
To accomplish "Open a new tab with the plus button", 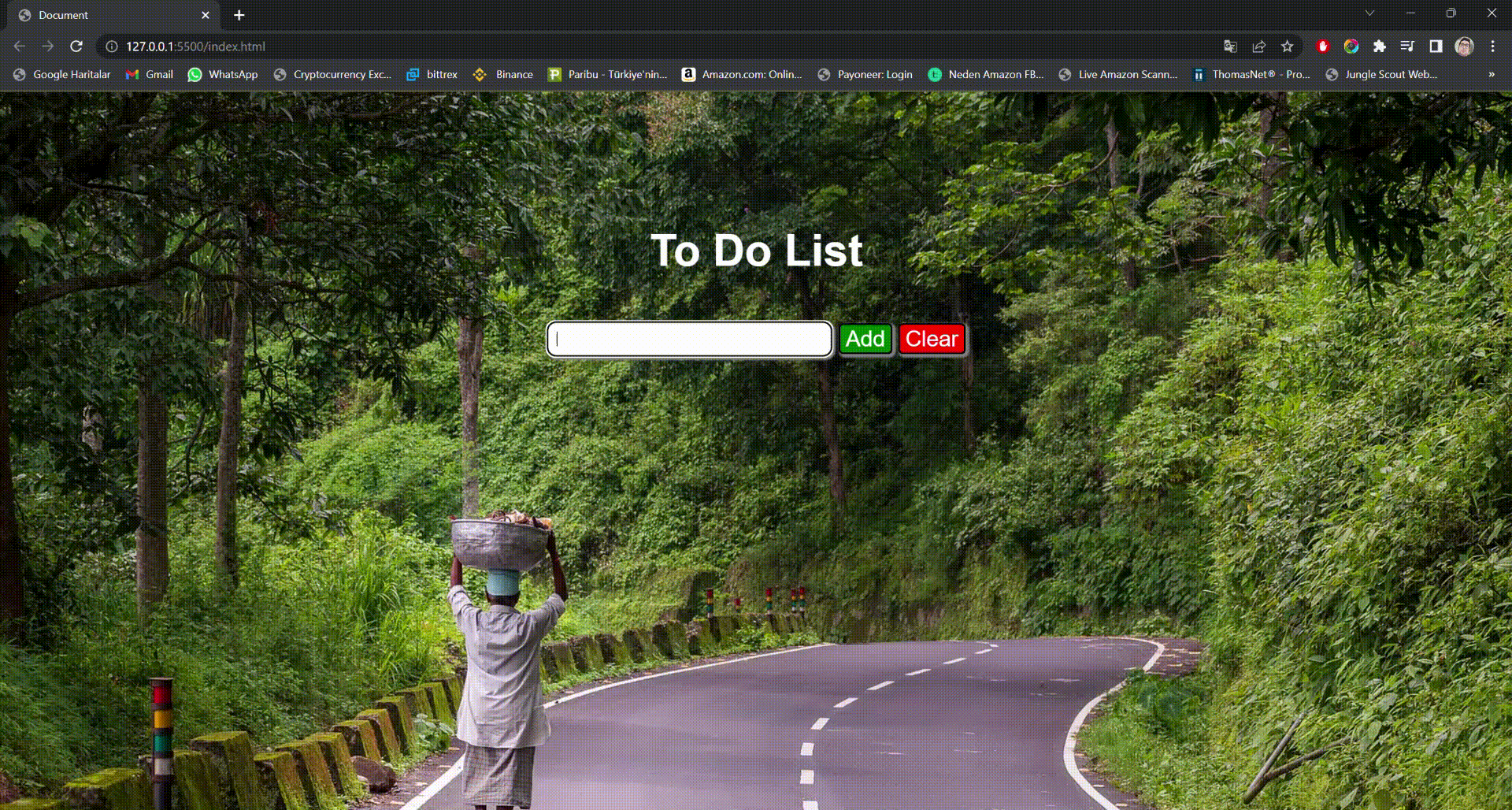I will click(239, 15).
